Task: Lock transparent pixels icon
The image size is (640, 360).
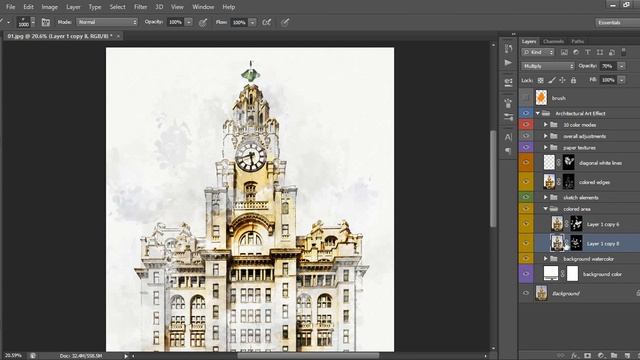Action: pos(540,80)
